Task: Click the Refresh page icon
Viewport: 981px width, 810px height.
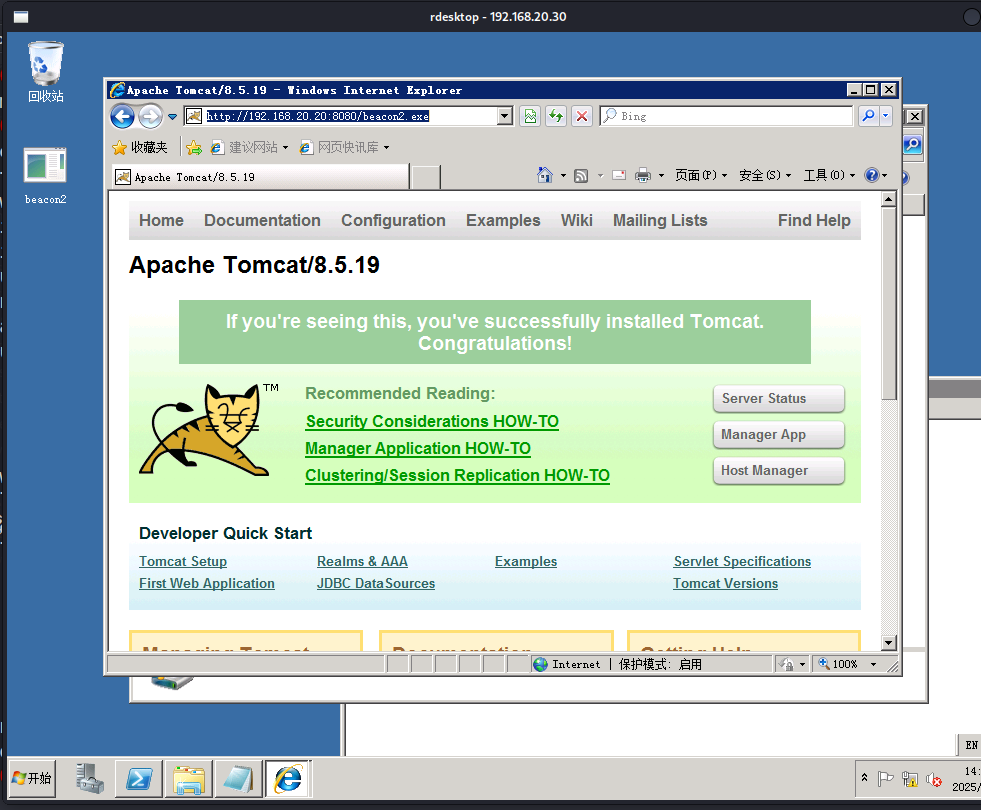Action: (556, 116)
